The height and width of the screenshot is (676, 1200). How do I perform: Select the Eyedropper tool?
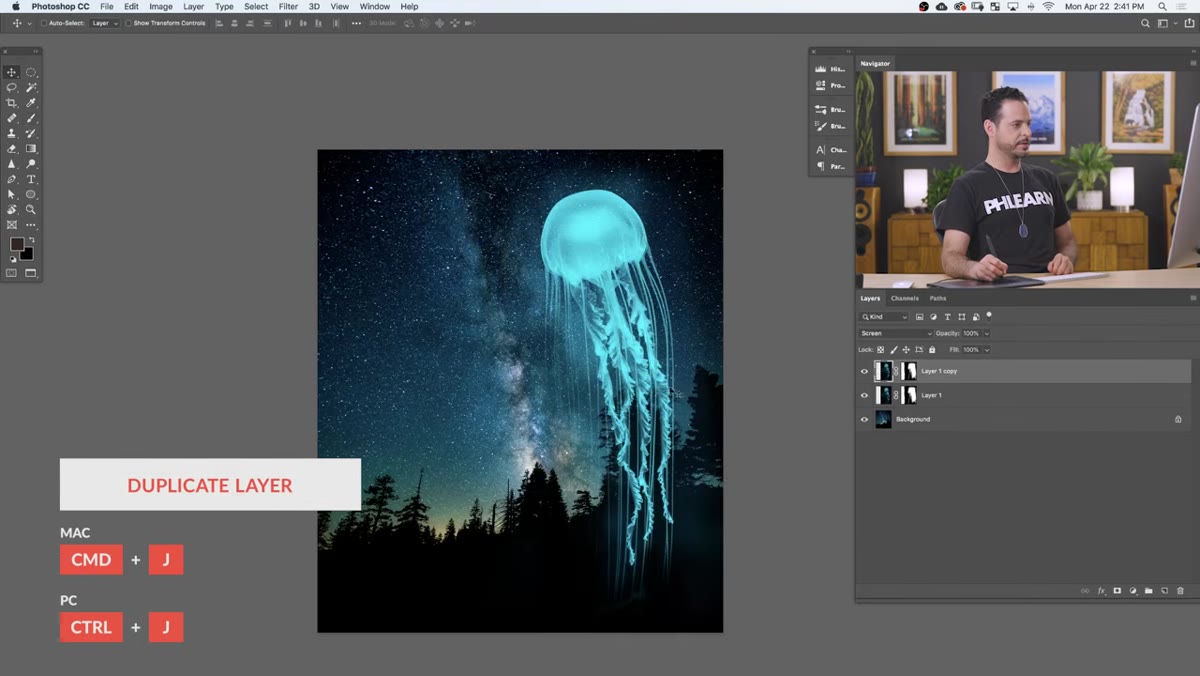point(31,103)
